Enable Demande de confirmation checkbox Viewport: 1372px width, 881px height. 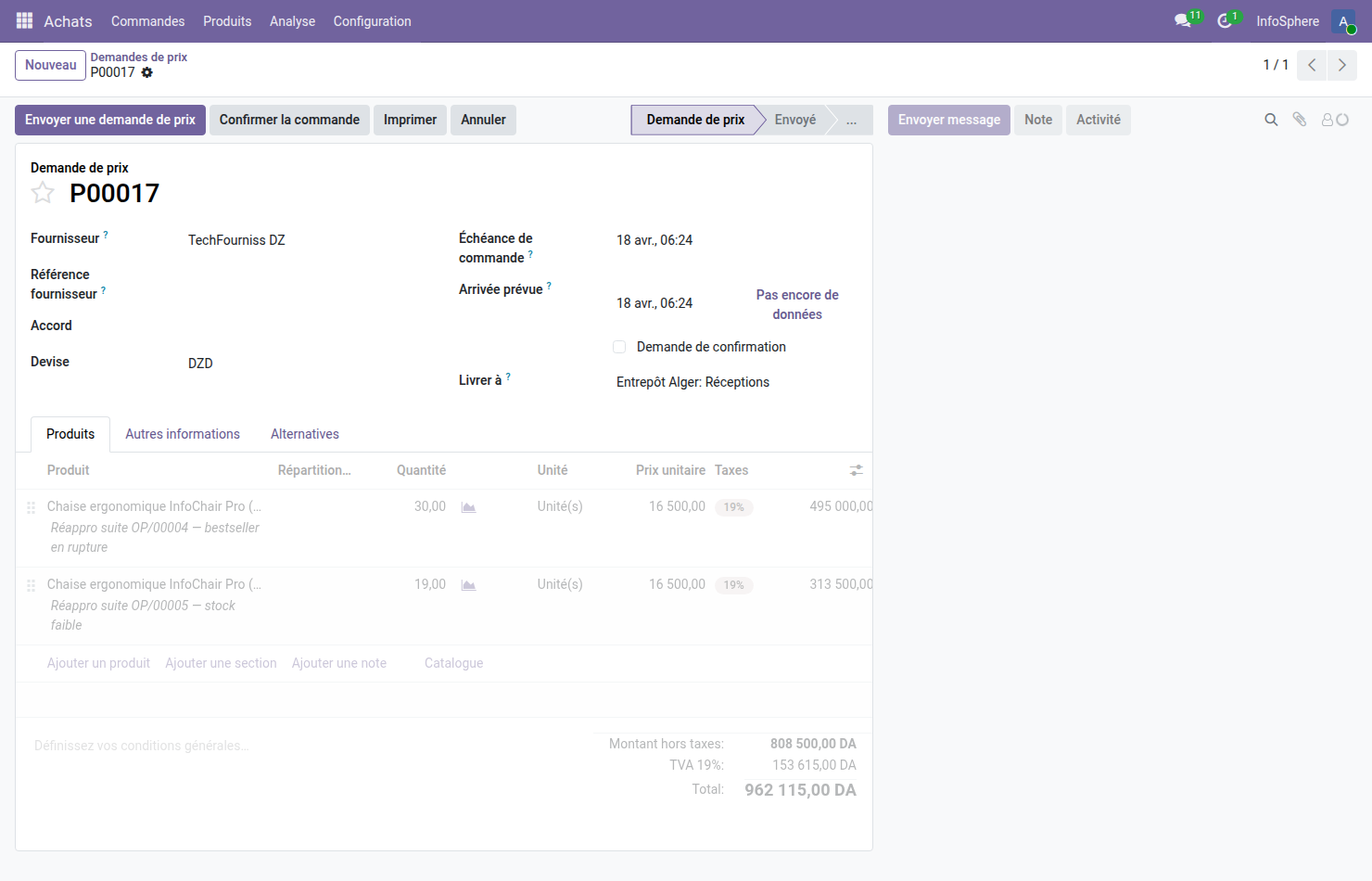(x=619, y=347)
